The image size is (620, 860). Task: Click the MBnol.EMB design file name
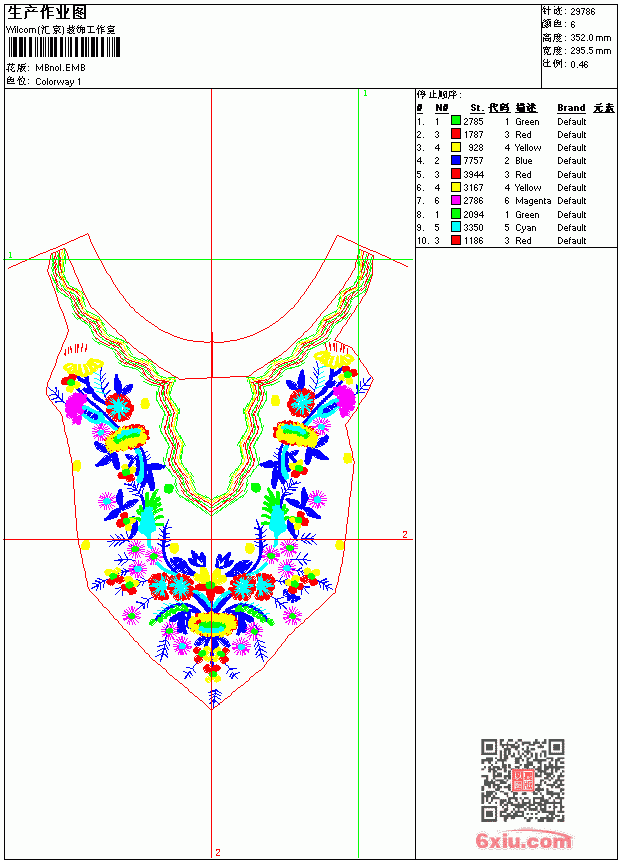pos(60,67)
